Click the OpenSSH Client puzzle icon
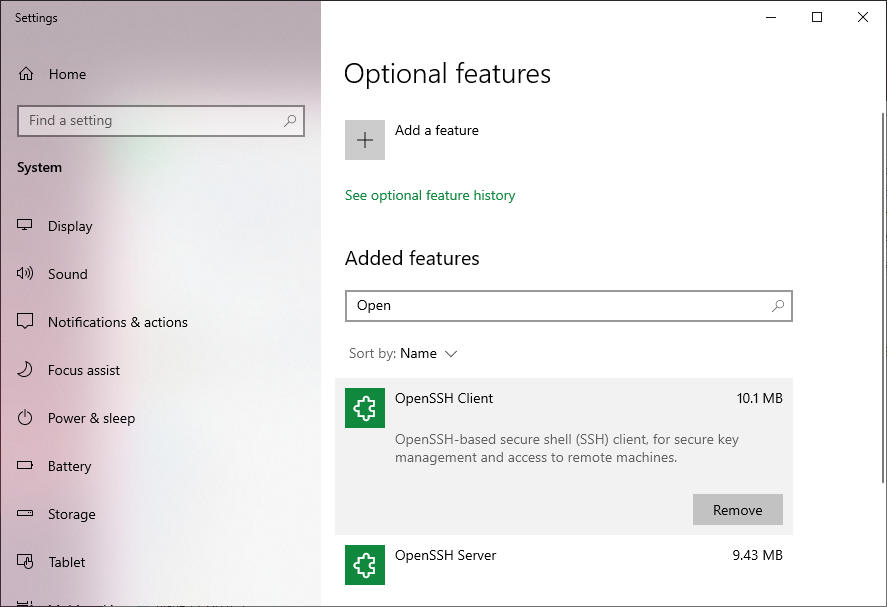This screenshot has height=607, width=887. (x=365, y=408)
